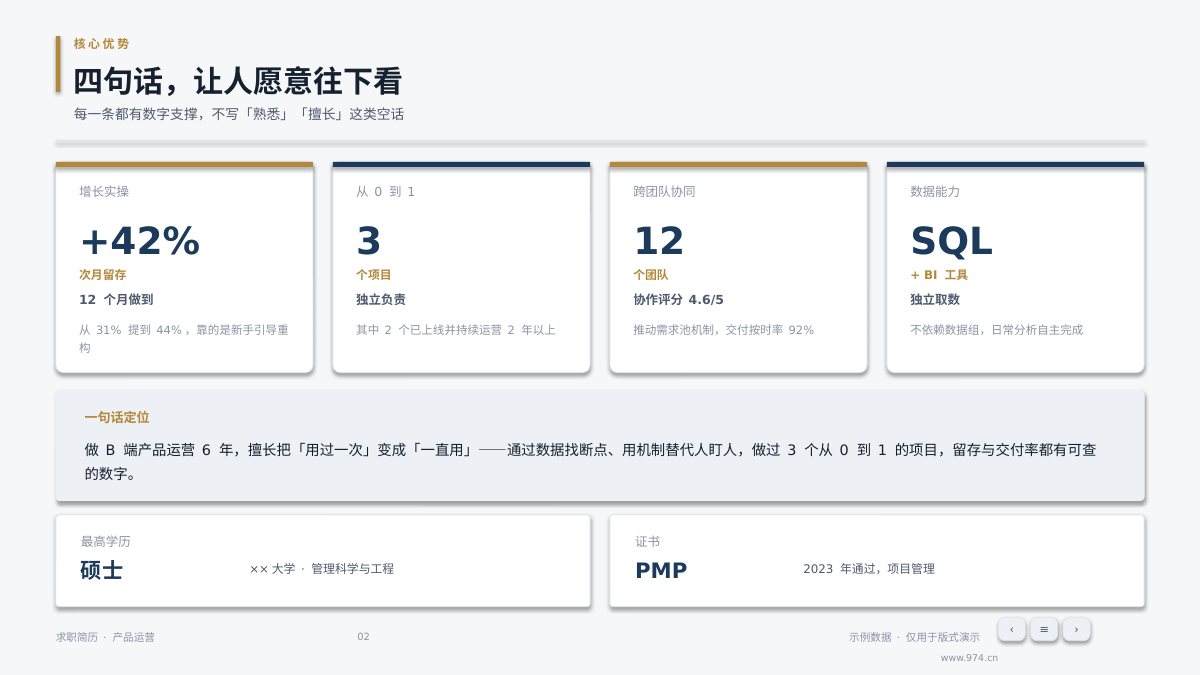The height and width of the screenshot is (675, 1200).
Task: Select the 示例数据 · 仅用于版式演示 footer note
Action: tap(915, 636)
